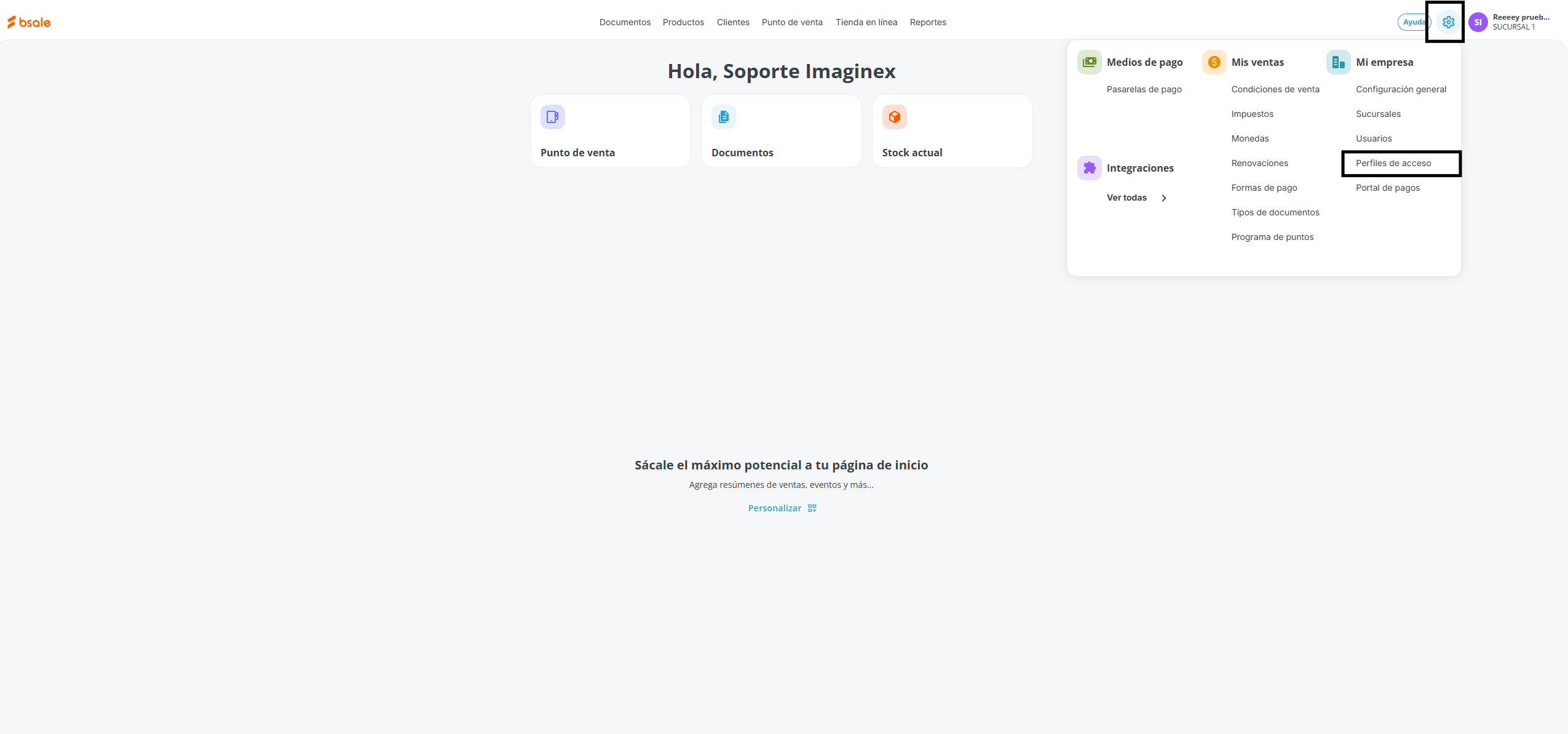1568x734 pixels.
Task: Select Perfiles de acceso option
Action: pyautogui.click(x=1393, y=163)
